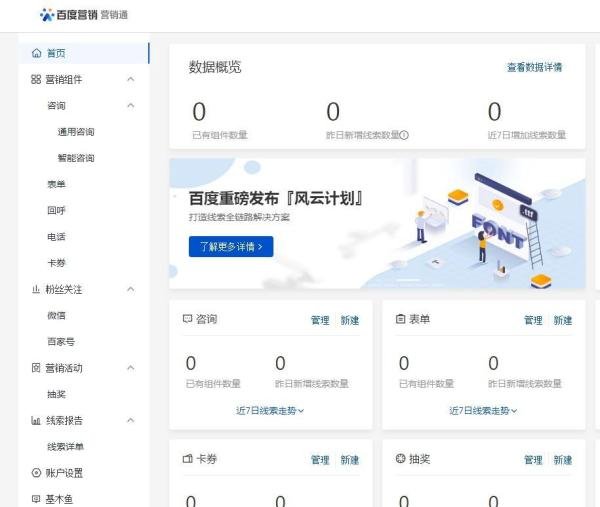Click 新建 on the 表单 card
This screenshot has height=507, width=600.
pyautogui.click(x=563, y=320)
